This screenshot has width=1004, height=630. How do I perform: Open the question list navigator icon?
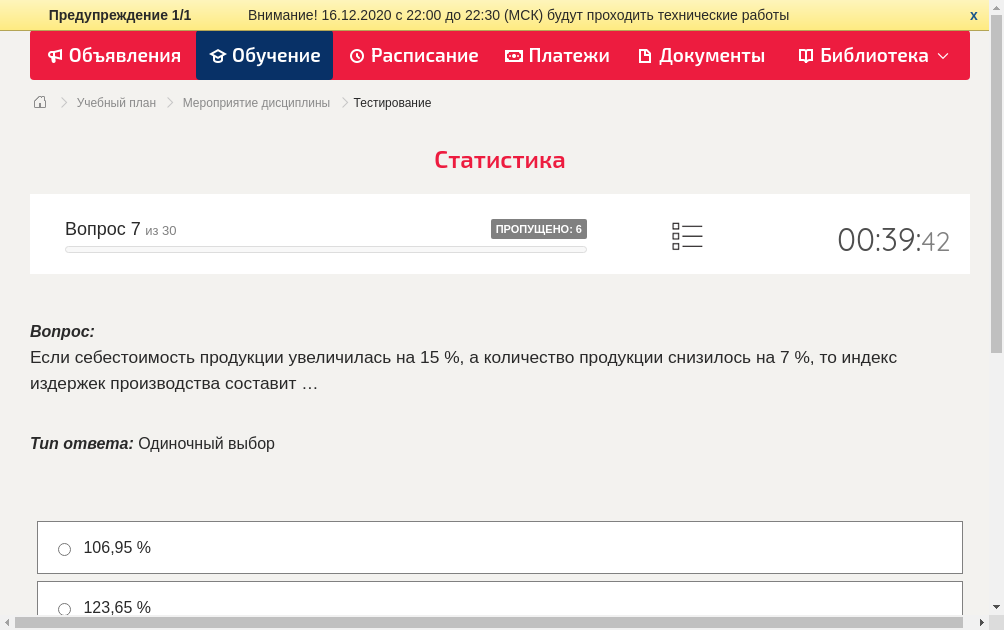tap(687, 235)
